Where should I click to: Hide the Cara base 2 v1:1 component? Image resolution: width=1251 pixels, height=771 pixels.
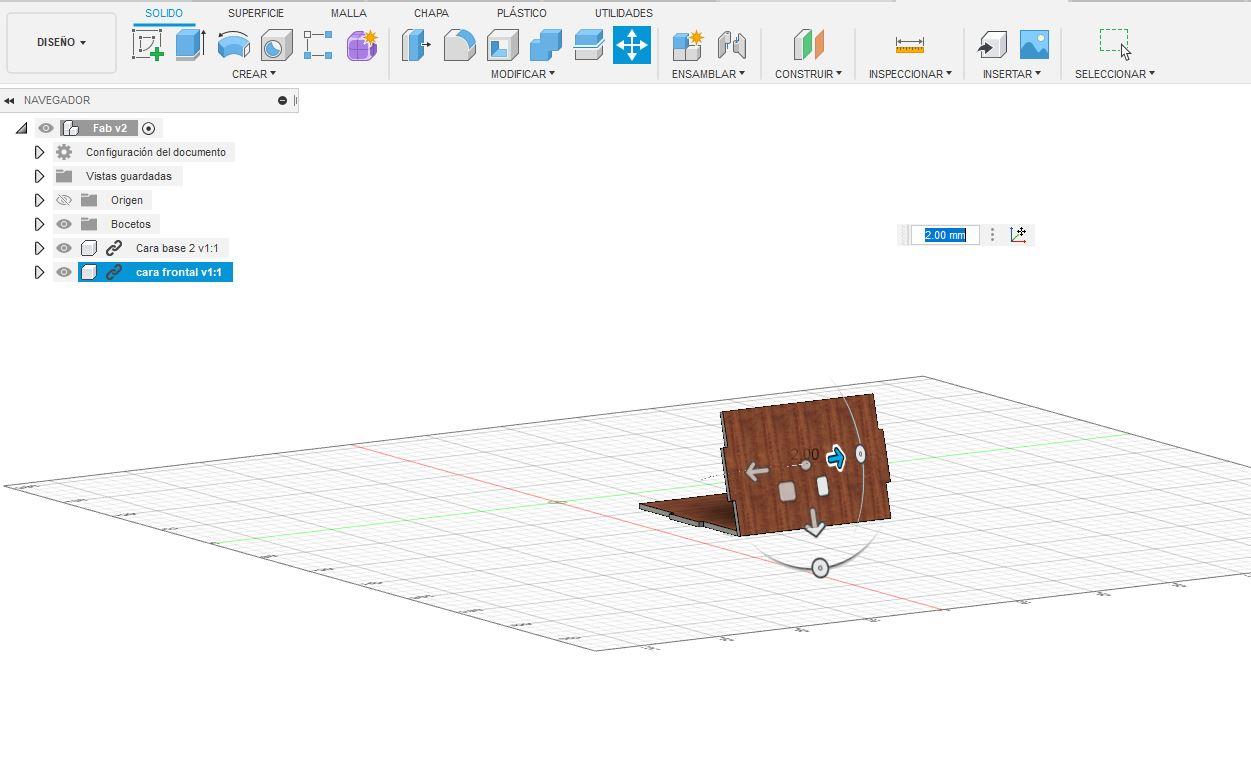(x=64, y=248)
